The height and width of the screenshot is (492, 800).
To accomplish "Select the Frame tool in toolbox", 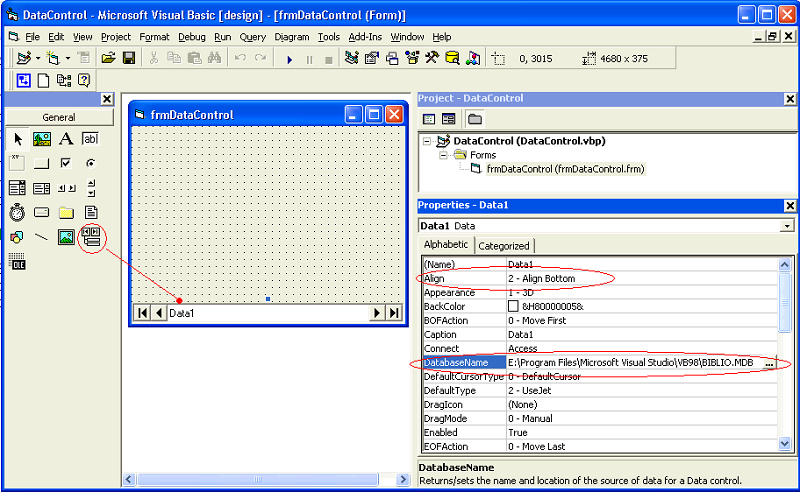I will 17,163.
